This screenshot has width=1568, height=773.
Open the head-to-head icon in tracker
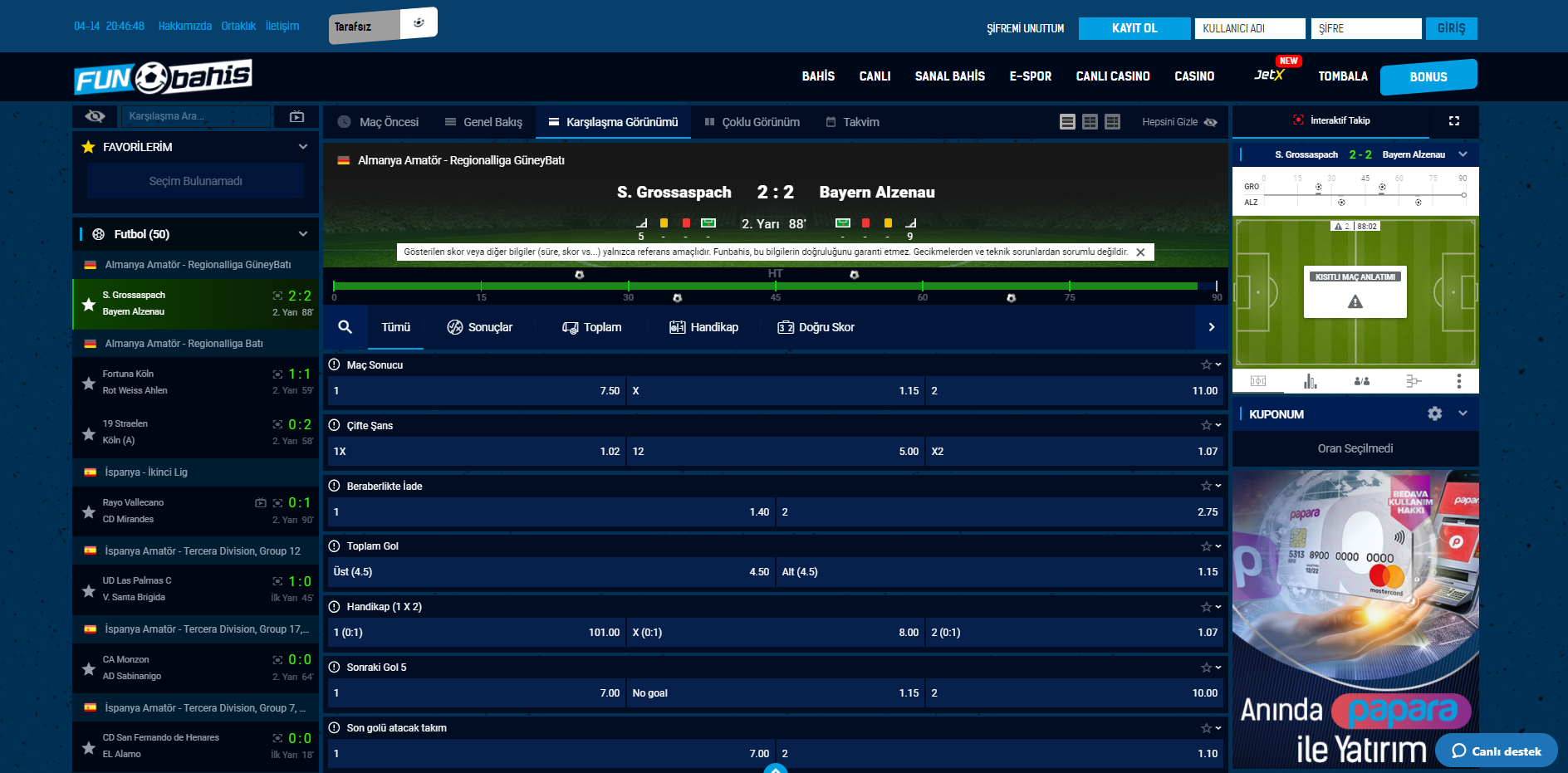[1362, 381]
